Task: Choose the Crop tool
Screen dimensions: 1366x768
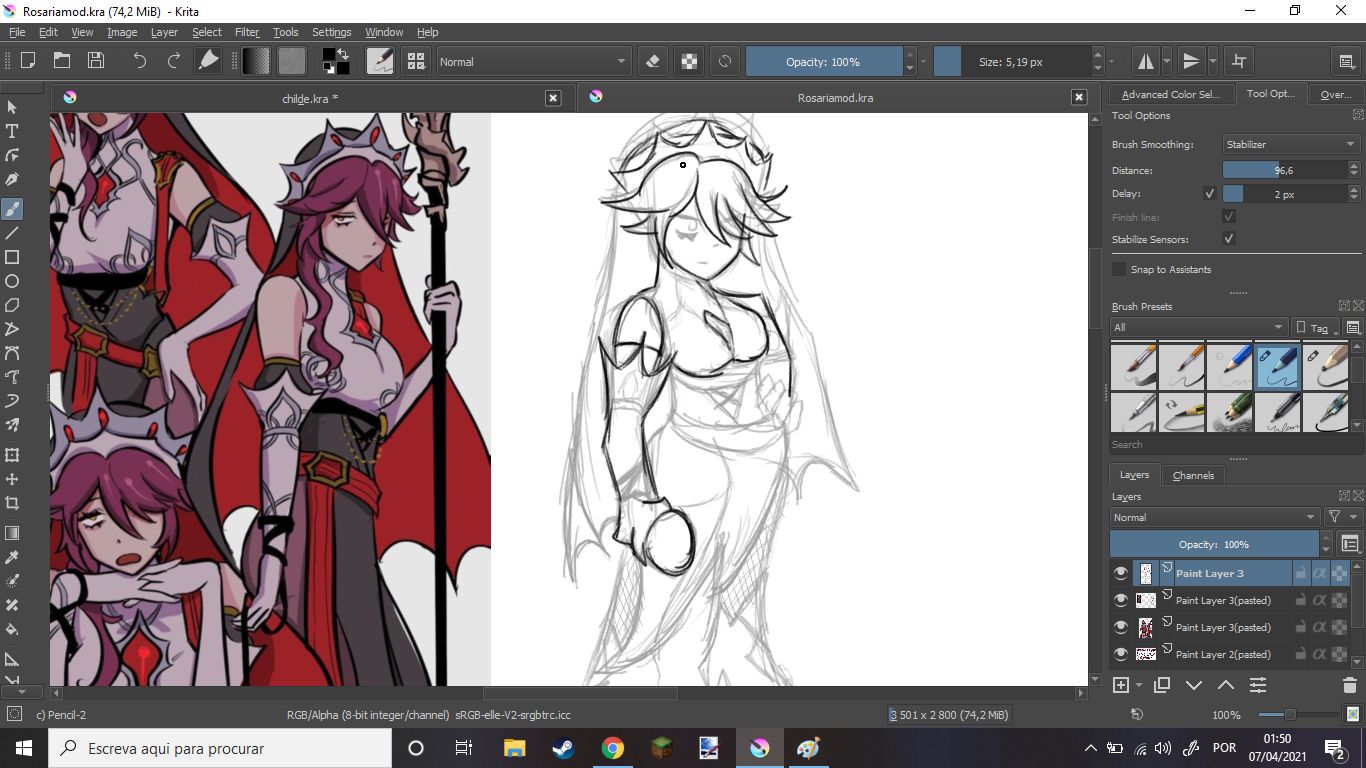Action: pos(12,503)
